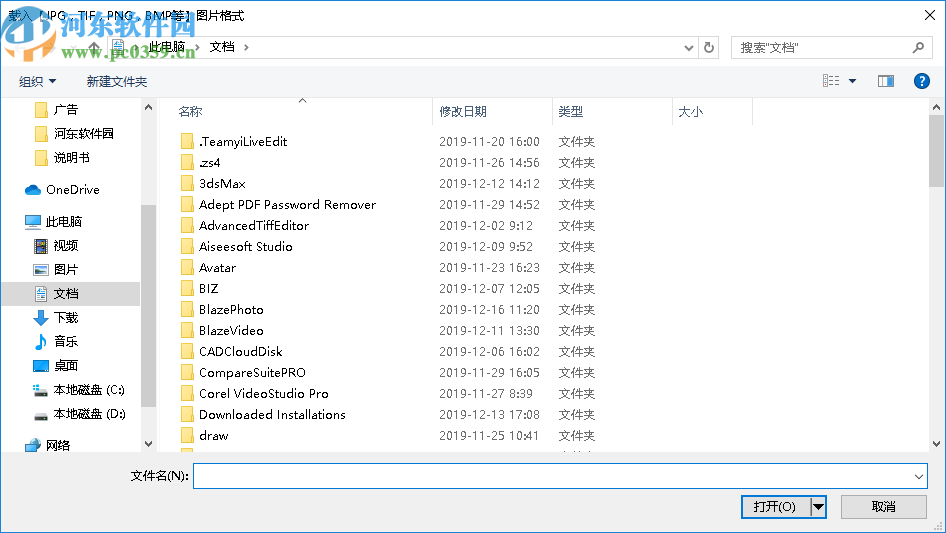Sort by 名称 column header

pyautogui.click(x=190, y=112)
